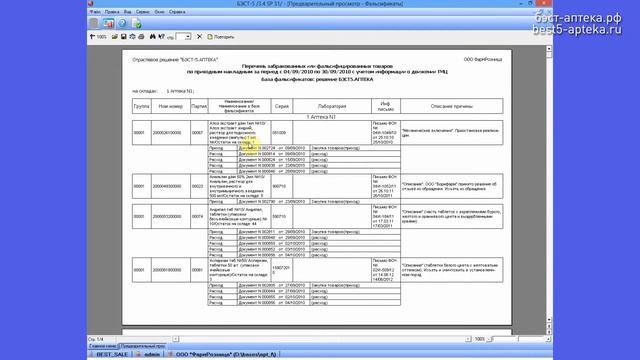Click the horizontal scrollbar right arrow before zoom
This screenshot has height=360, width=640.
tap(468, 339)
